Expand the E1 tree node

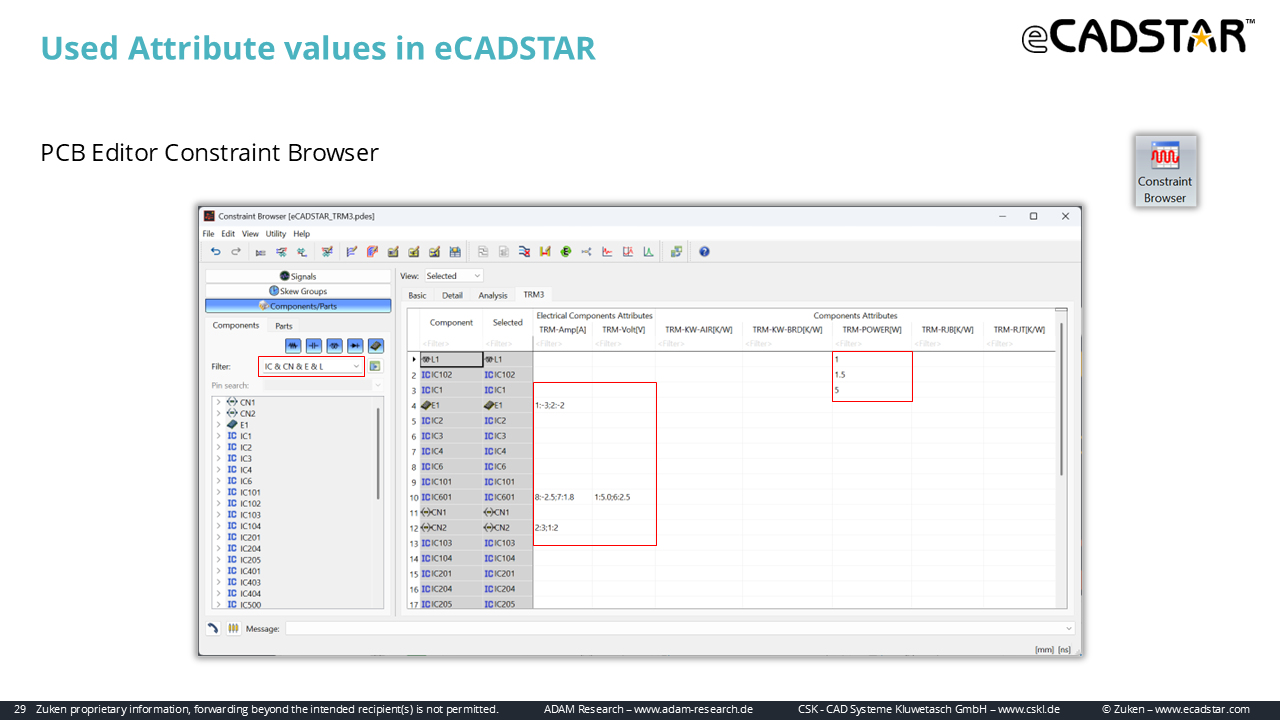218,424
